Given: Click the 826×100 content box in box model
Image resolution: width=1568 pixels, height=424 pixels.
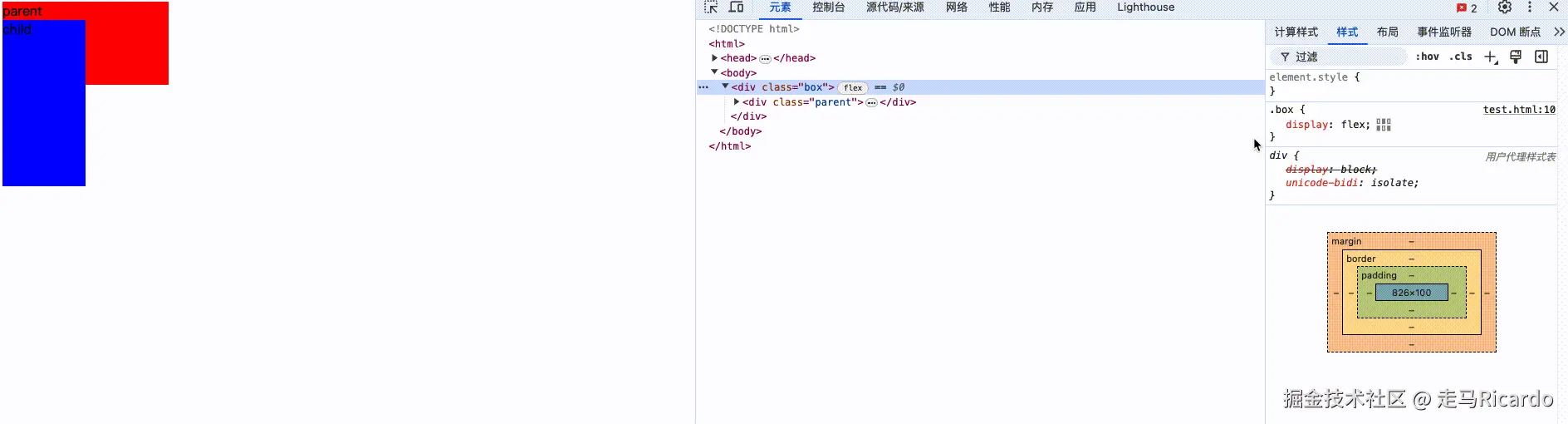Looking at the screenshot, I should [x=1412, y=293].
